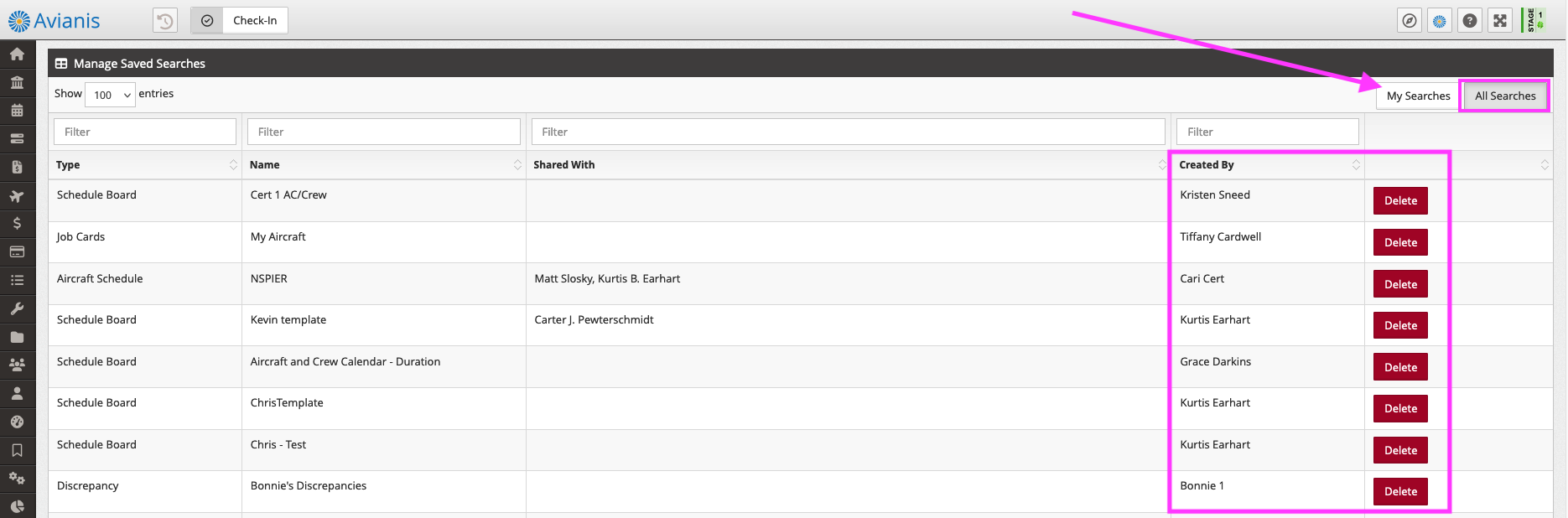Open the airplane sidebar icon
This screenshot has width=1568, height=518.
click(x=17, y=196)
